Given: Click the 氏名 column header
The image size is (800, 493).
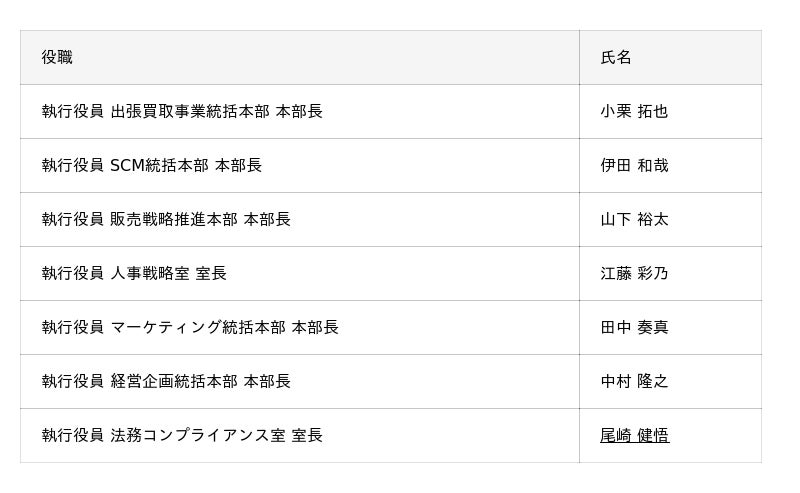Looking at the screenshot, I should pyautogui.click(x=616, y=58).
